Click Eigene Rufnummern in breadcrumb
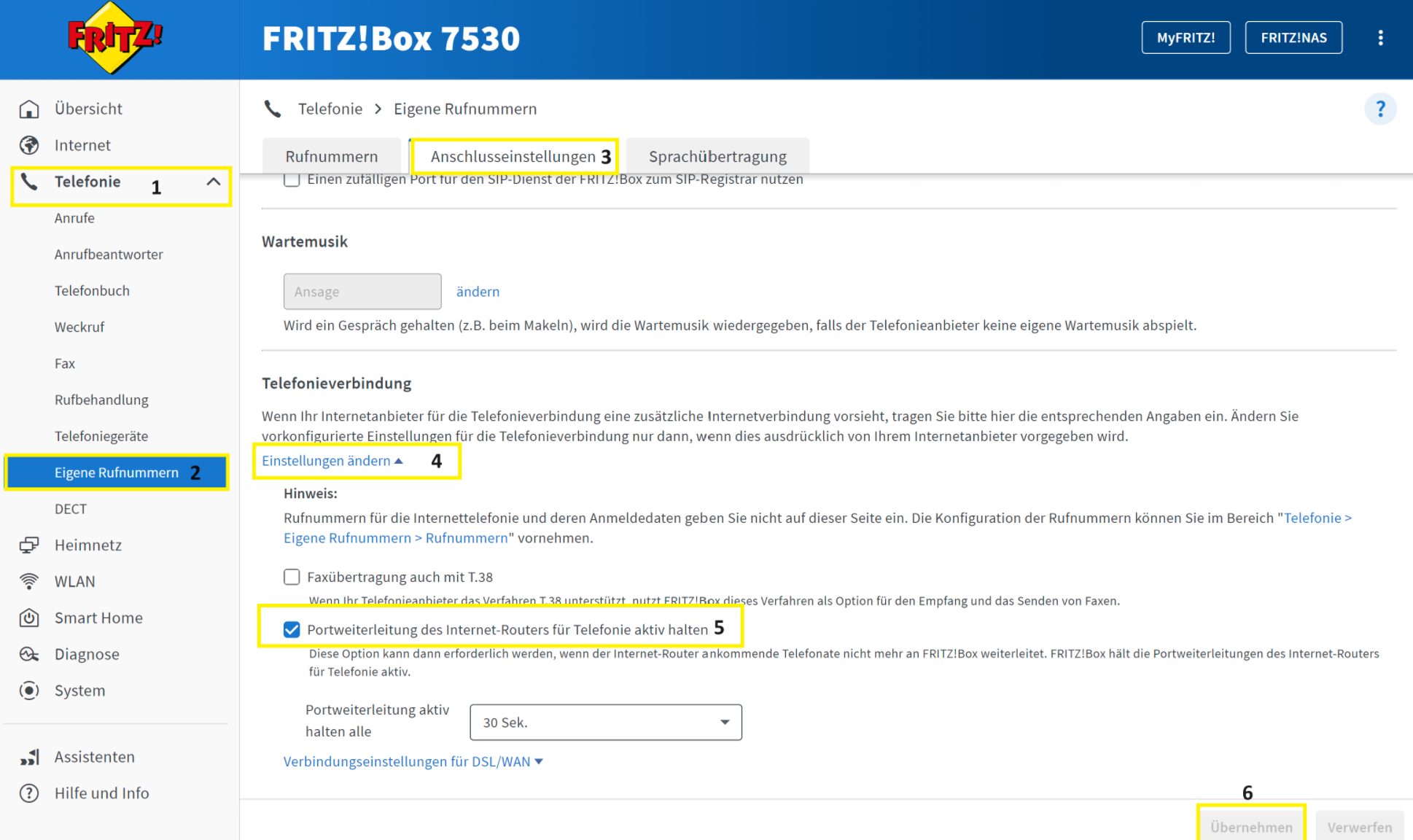1413x840 pixels. tap(465, 109)
